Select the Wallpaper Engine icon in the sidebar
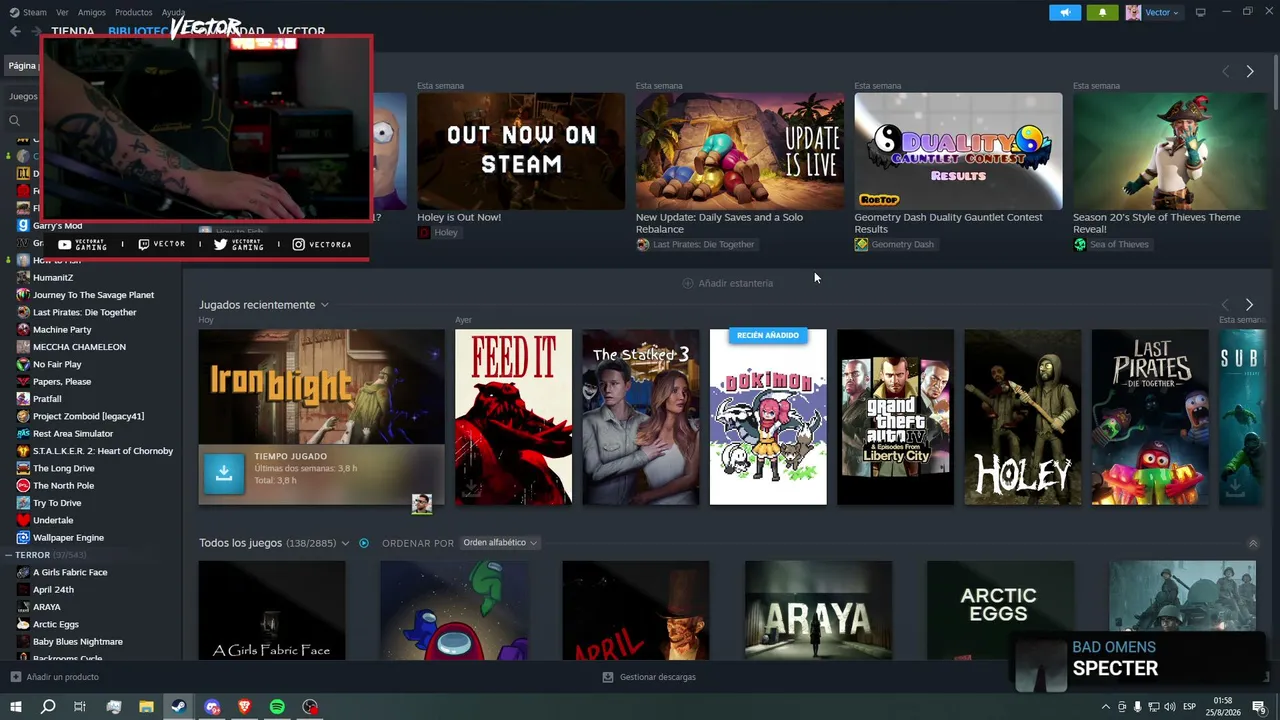This screenshot has width=1280, height=720. 23,537
